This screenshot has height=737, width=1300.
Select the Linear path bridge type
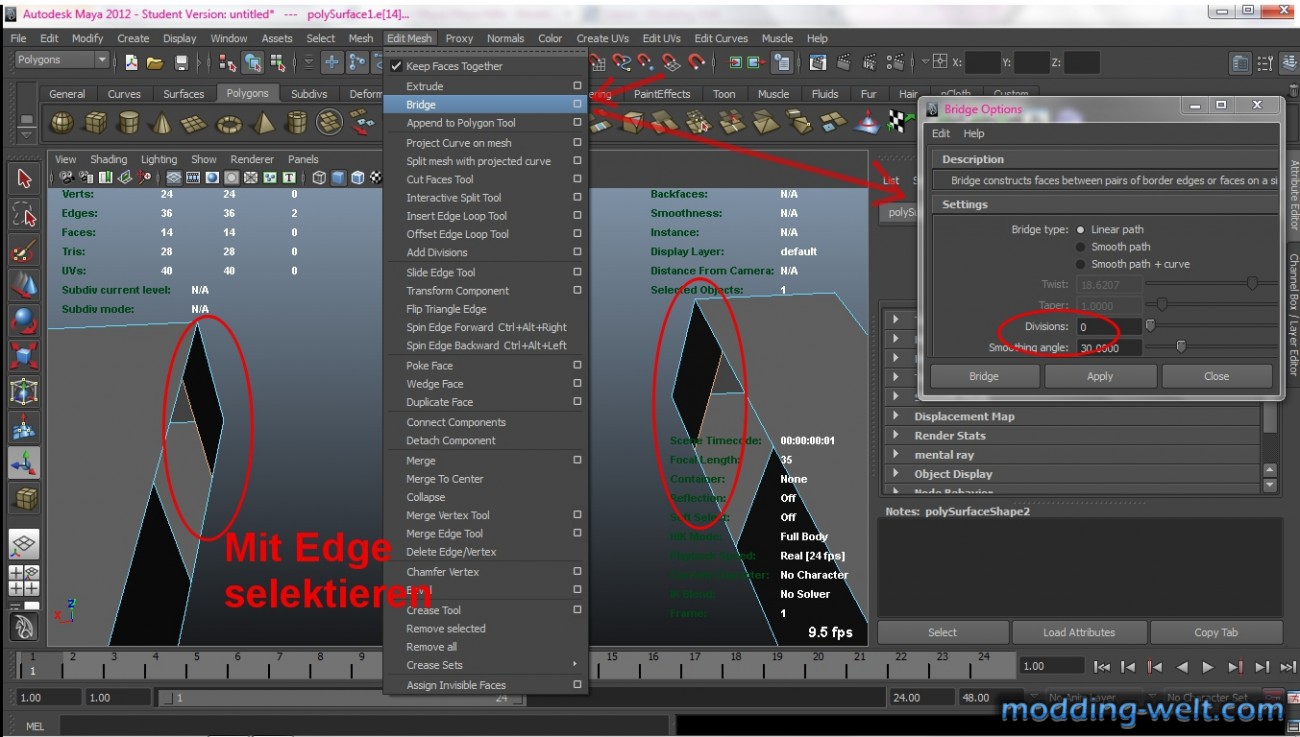[x=1081, y=229]
